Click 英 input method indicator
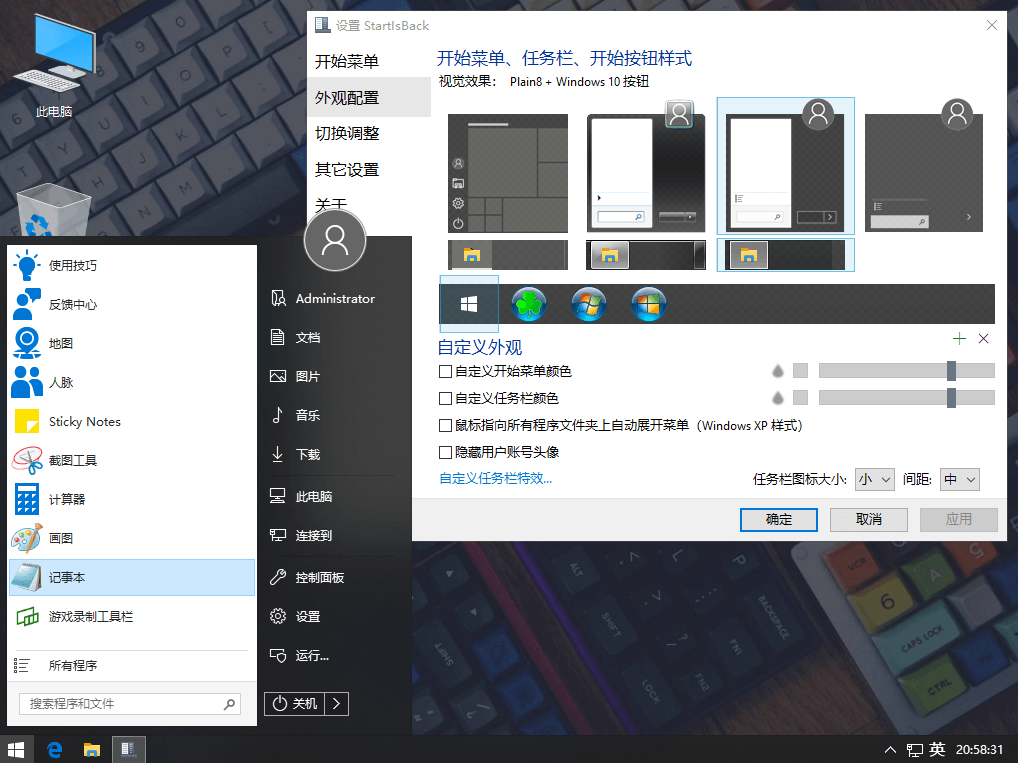The height and width of the screenshot is (763, 1018). point(937,749)
